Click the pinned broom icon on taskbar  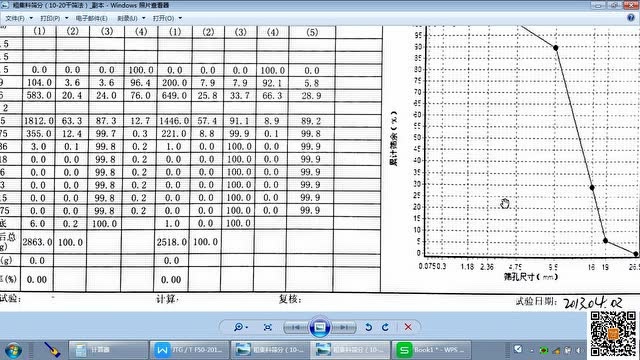[52, 350]
